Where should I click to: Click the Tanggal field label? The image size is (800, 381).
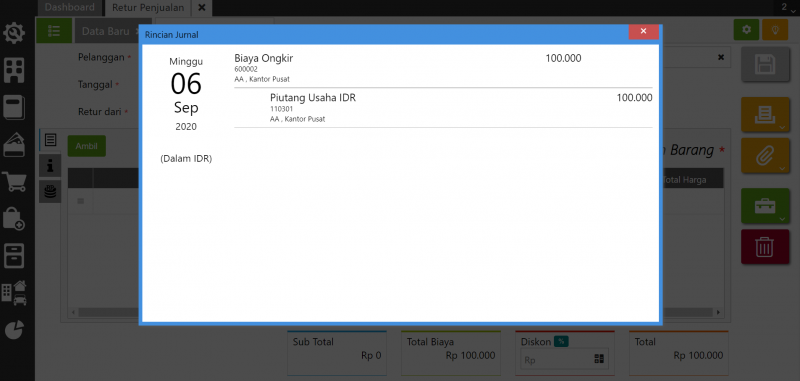click(x=95, y=85)
